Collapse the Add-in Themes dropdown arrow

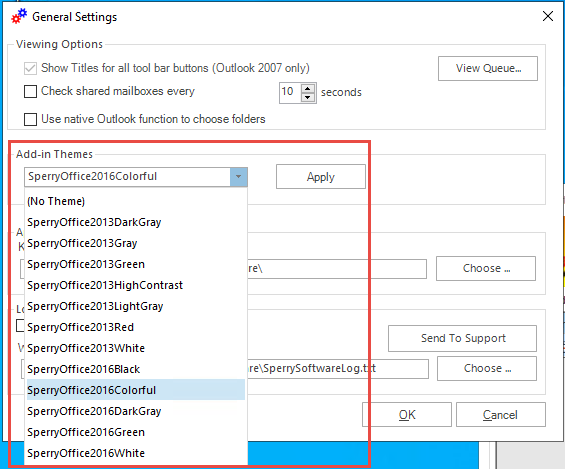point(239,177)
